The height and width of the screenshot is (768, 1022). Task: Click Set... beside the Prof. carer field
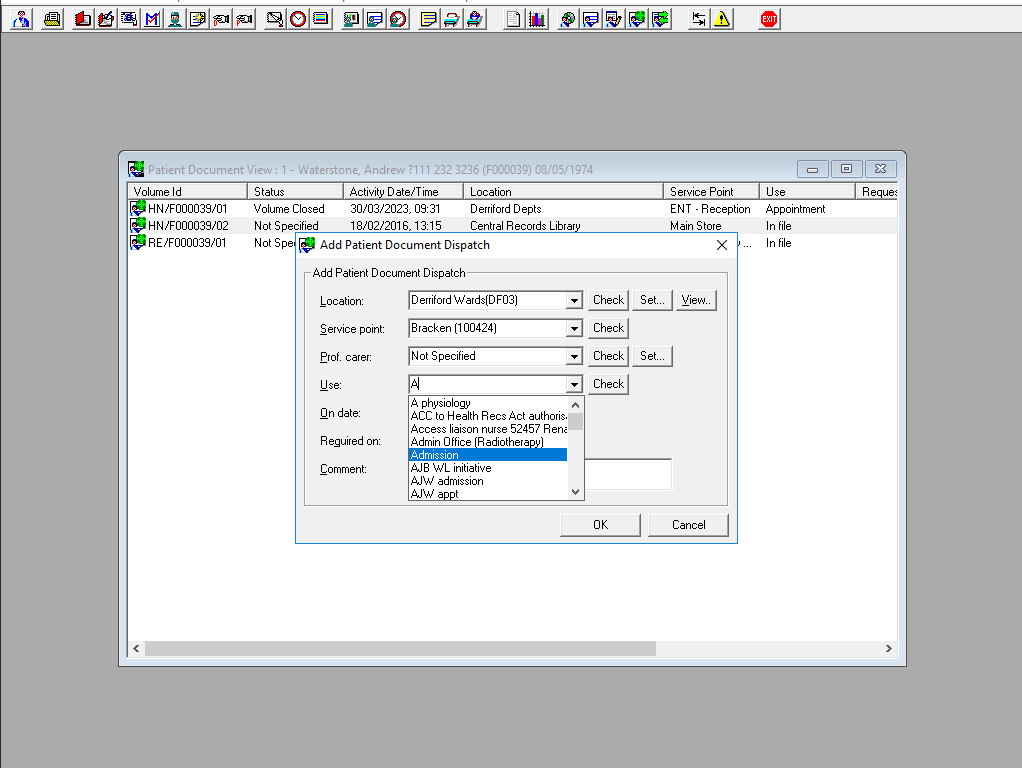pos(652,356)
